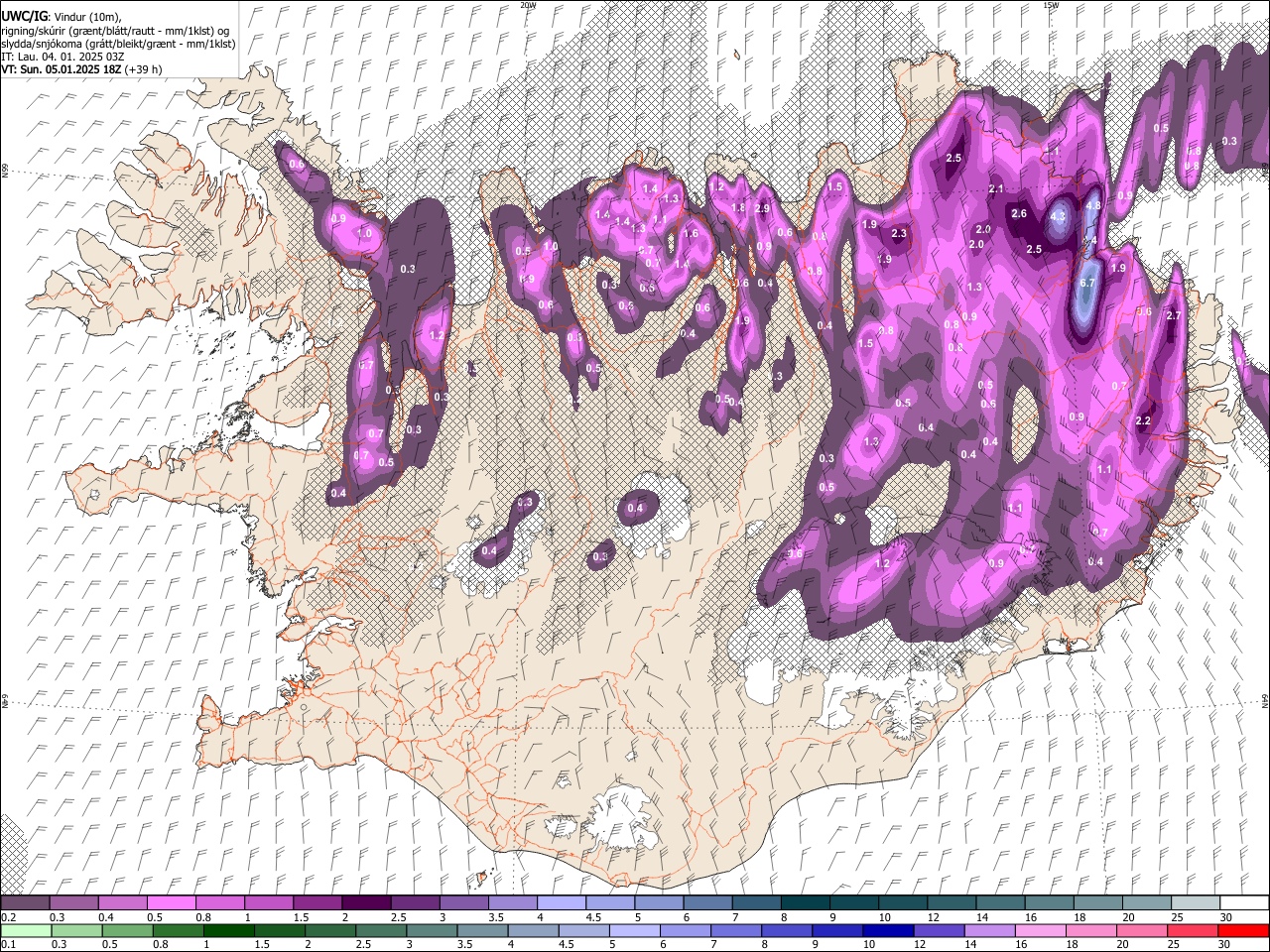Click the upper legend swatch between 0.2 and 0.3
Screen dimensions: 1270x952
(25, 903)
